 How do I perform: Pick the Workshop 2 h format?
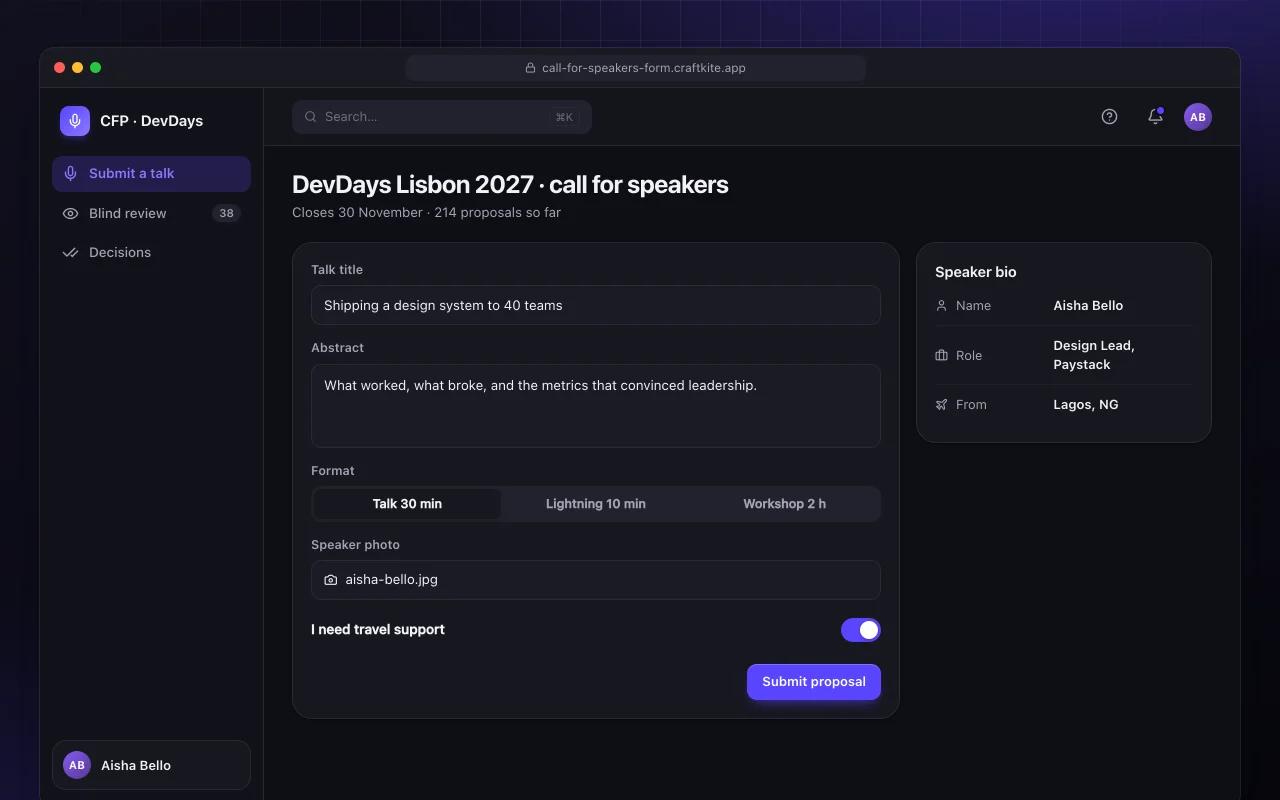785,504
